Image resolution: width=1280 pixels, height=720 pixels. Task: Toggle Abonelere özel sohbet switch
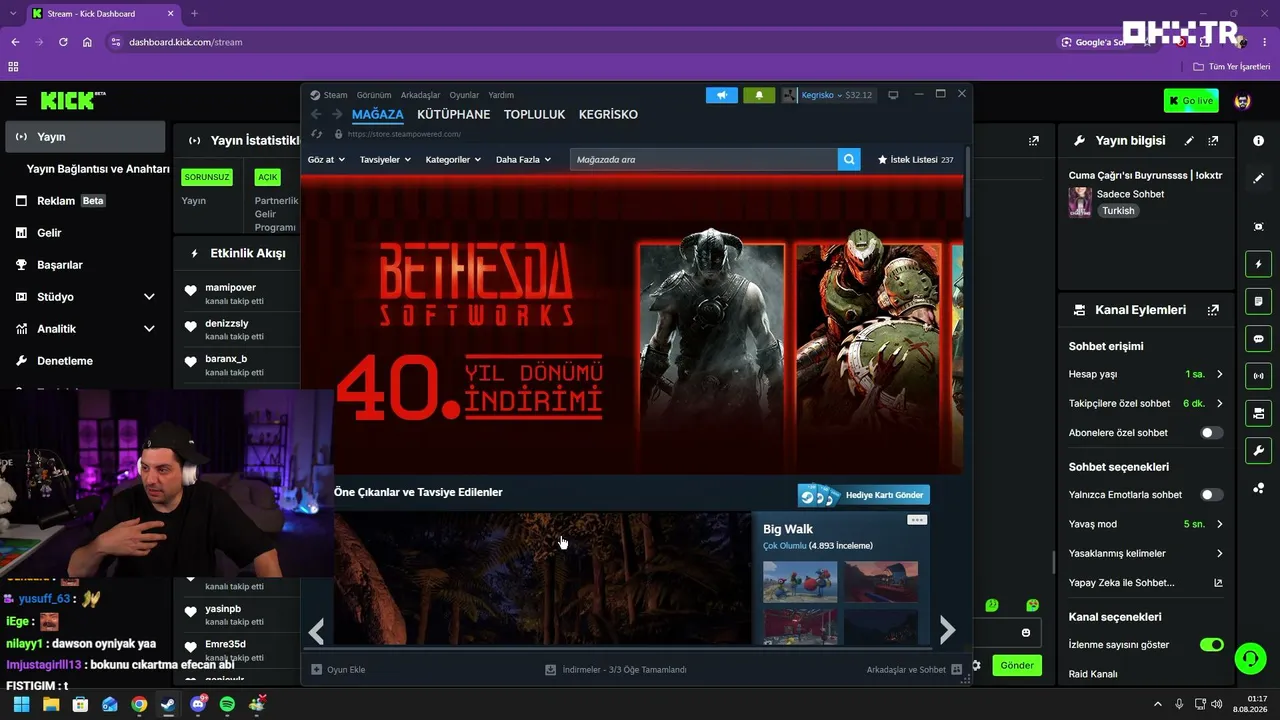(x=1211, y=433)
